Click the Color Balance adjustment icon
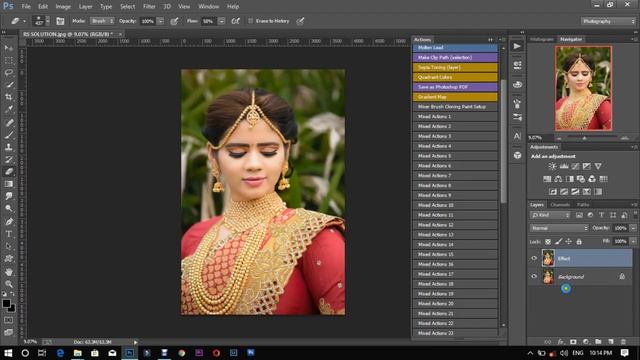The height and width of the screenshot is (360, 640). (x=558, y=179)
